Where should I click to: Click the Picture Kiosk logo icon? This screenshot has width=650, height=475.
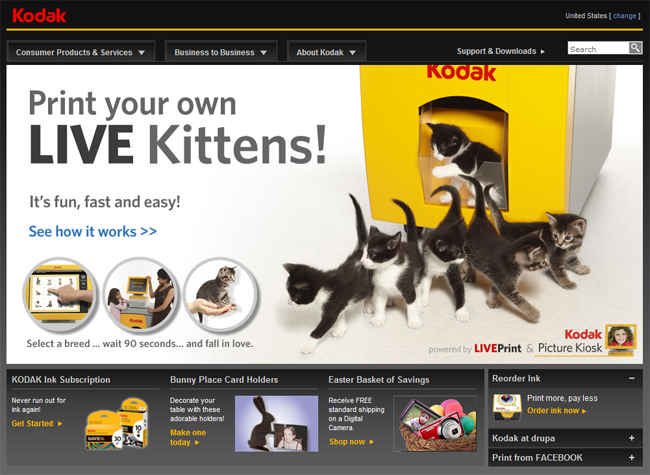[x=621, y=338]
